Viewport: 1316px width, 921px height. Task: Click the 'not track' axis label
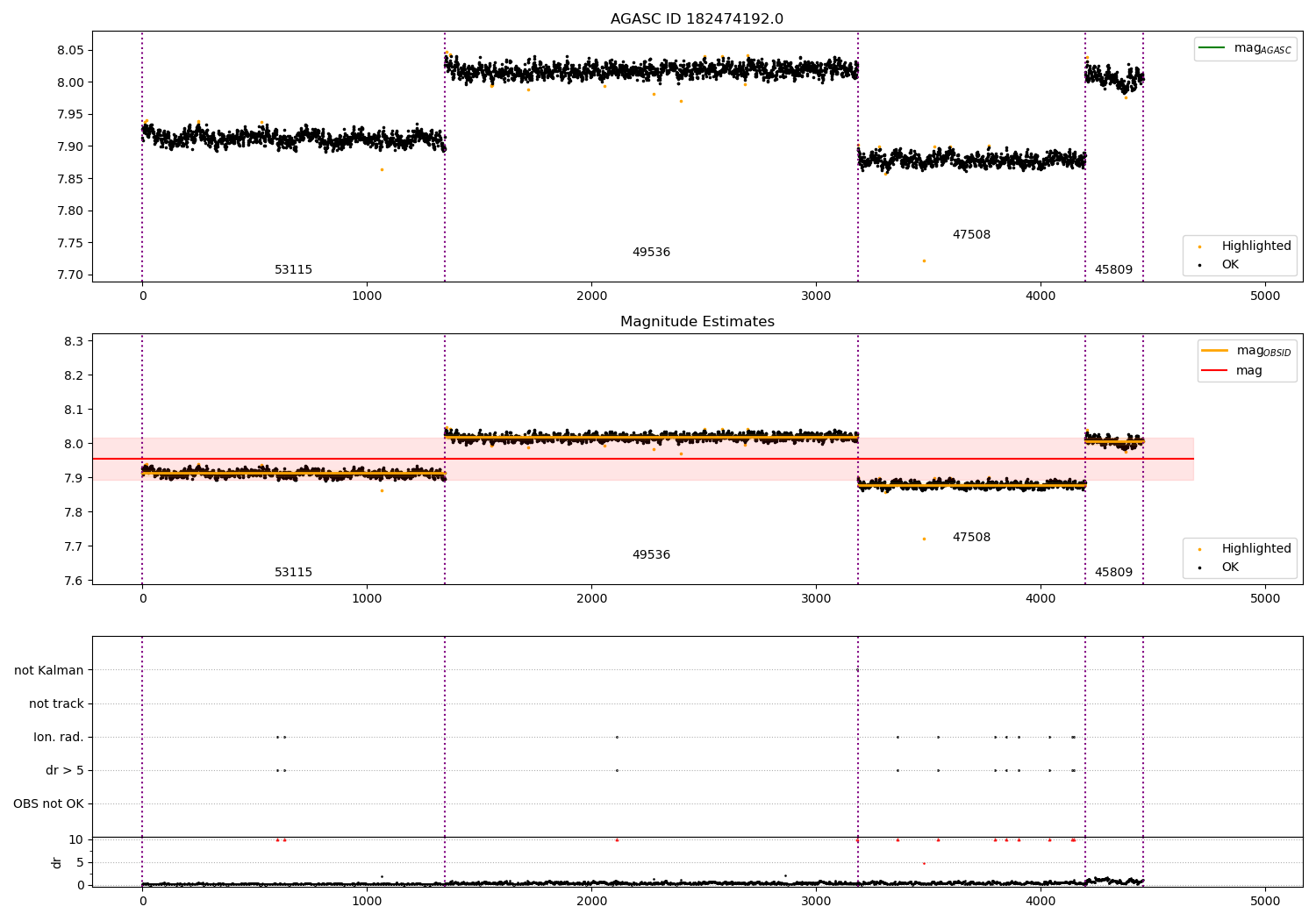(56, 704)
